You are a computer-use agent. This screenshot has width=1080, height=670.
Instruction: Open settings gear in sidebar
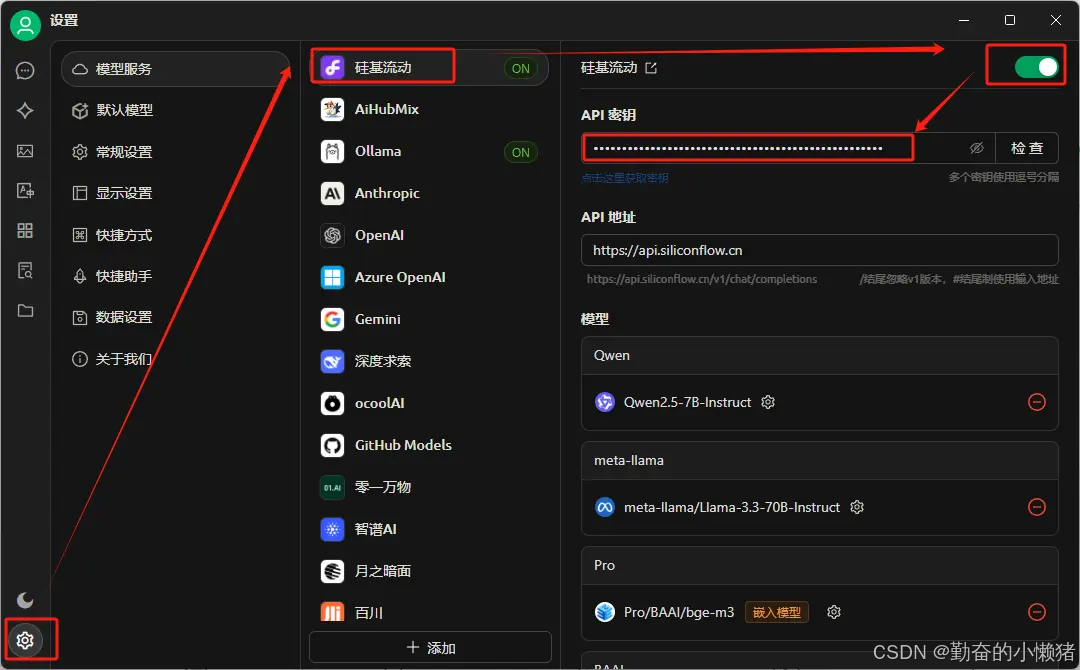pos(25,640)
